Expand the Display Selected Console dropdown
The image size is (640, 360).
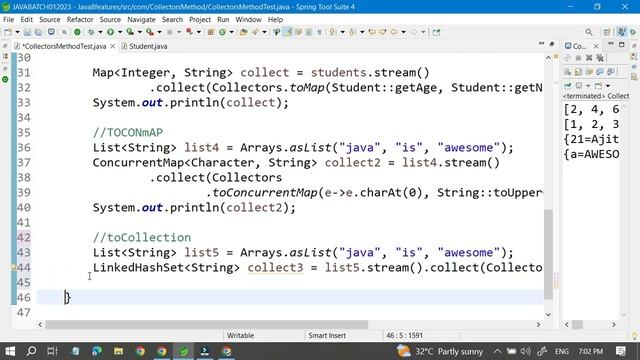coord(588,86)
